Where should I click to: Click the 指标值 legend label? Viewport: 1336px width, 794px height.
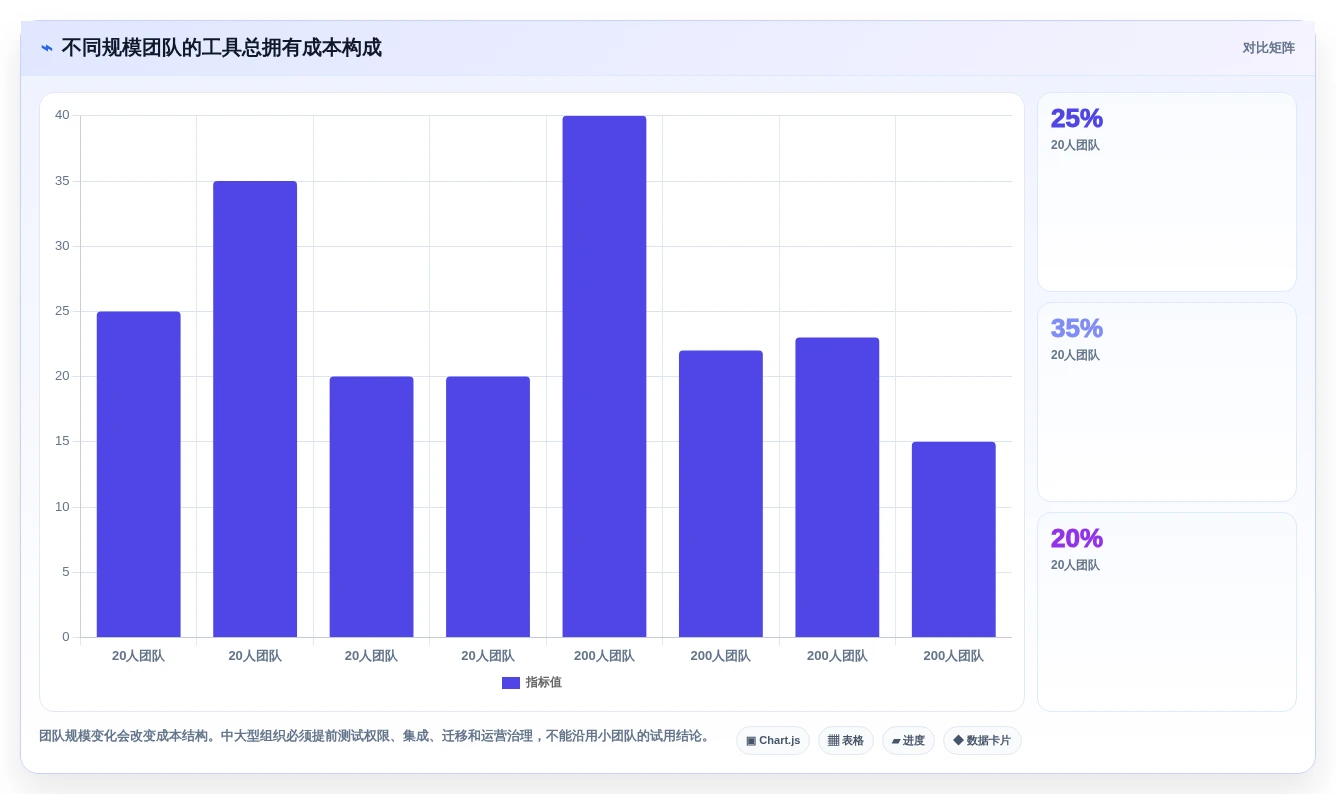pyautogui.click(x=544, y=683)
